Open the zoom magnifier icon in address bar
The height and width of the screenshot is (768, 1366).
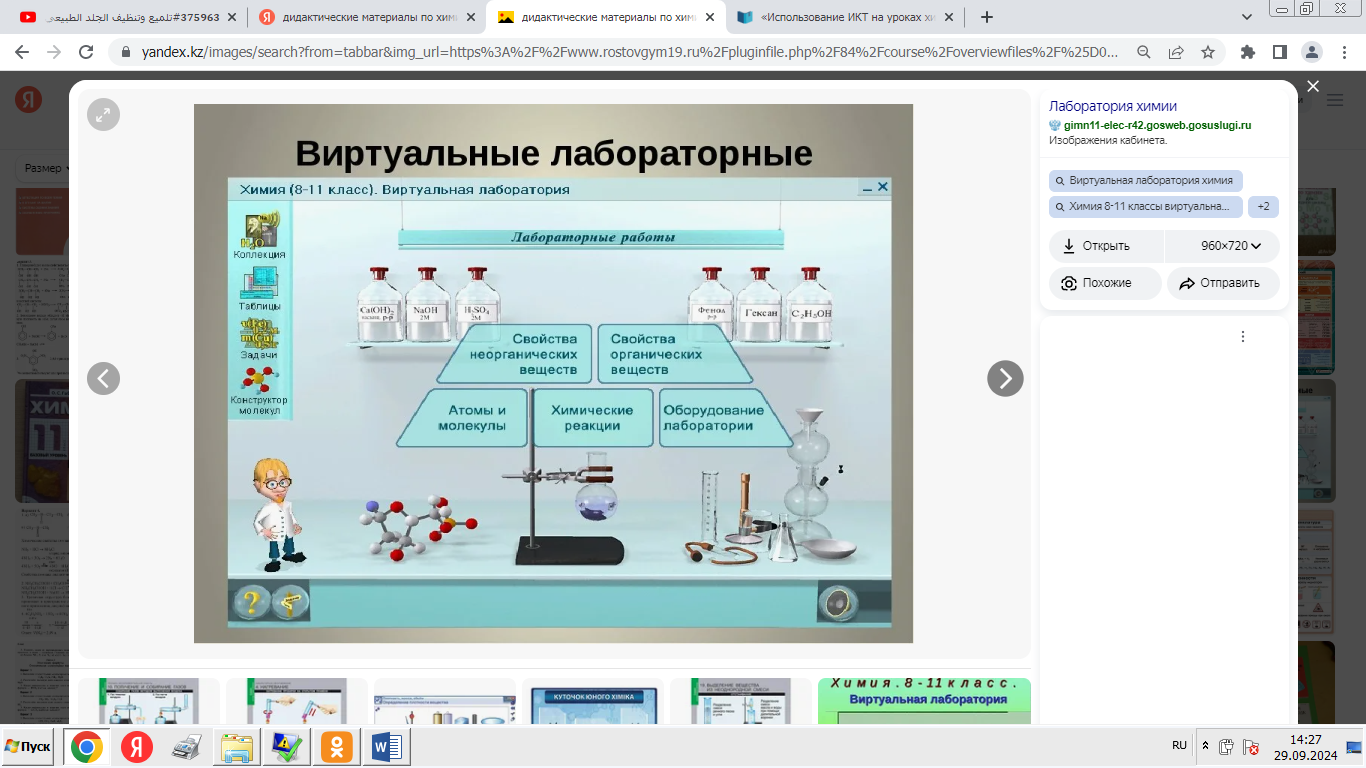pos(1144,52)
